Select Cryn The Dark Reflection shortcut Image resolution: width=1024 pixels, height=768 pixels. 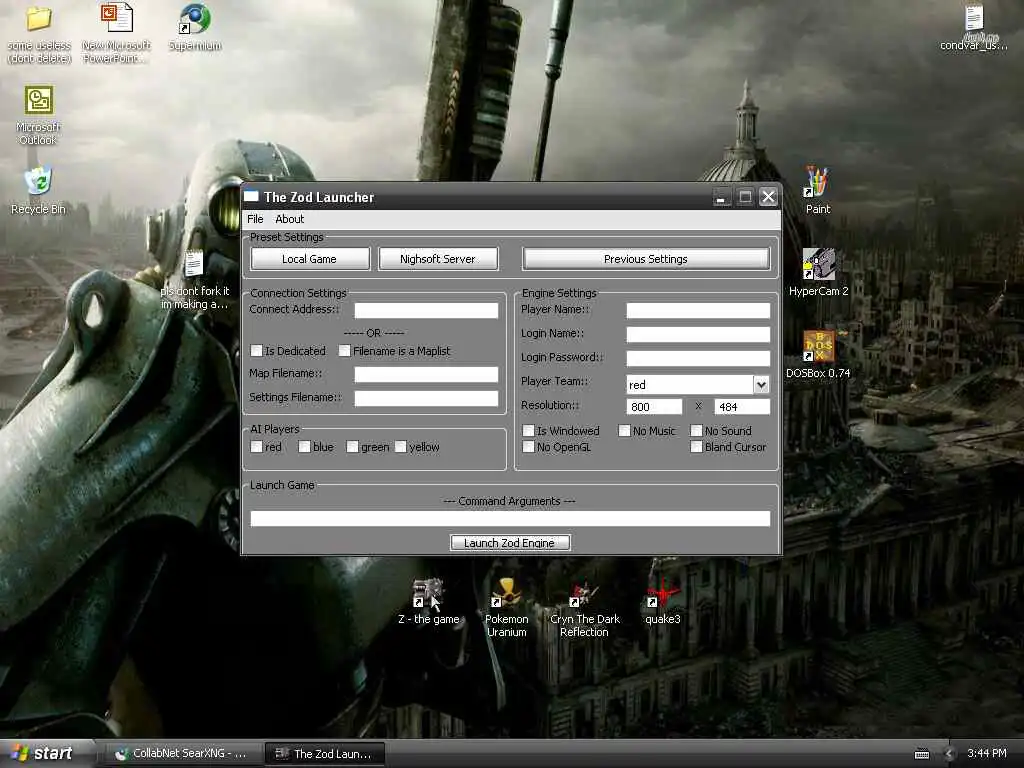584,592
